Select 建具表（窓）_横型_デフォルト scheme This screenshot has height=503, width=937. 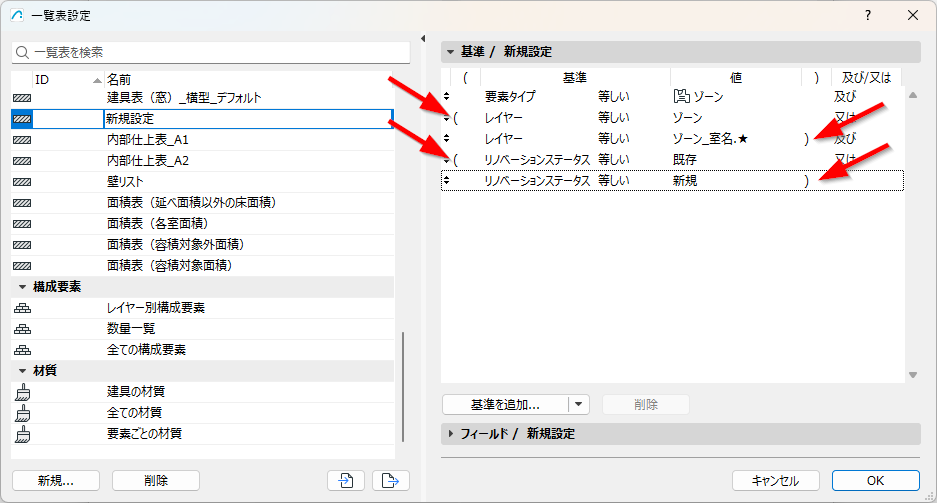coord(184,98)
